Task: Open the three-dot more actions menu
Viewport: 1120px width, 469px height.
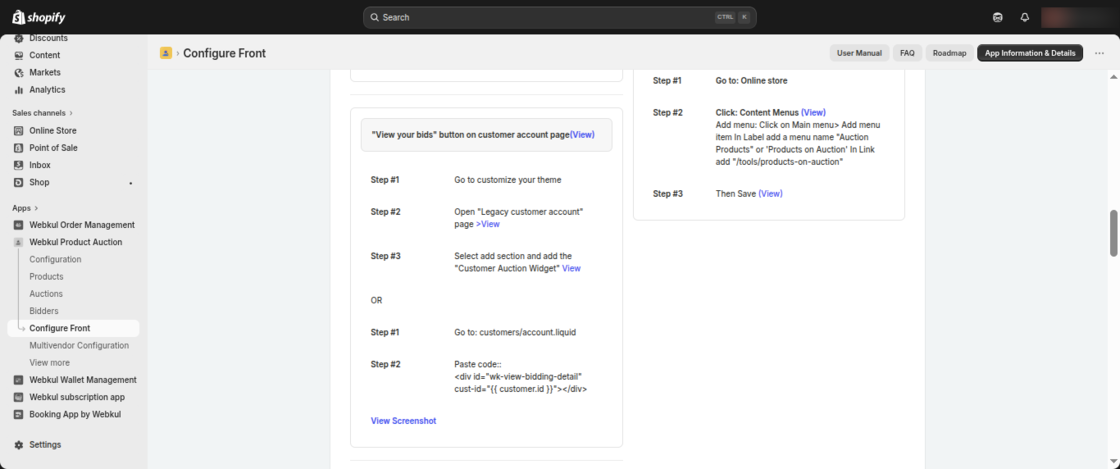Action: point(1099,53)
